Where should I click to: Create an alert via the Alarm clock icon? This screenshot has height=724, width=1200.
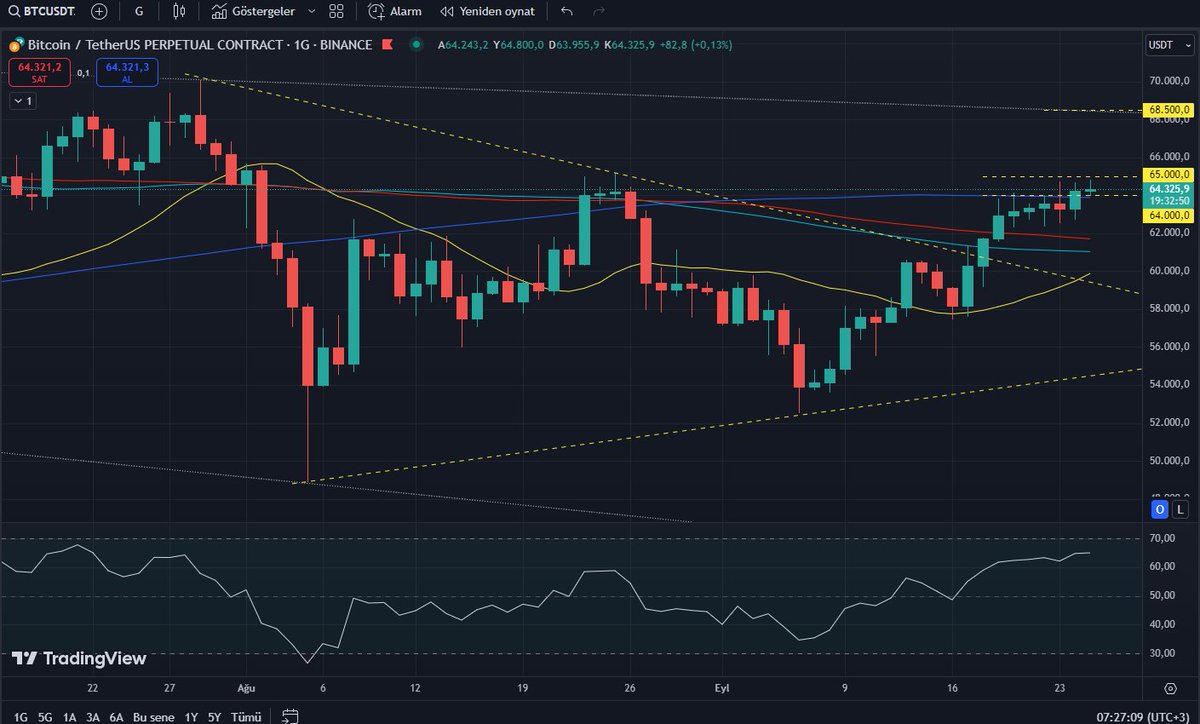click(x=378, y=11)
